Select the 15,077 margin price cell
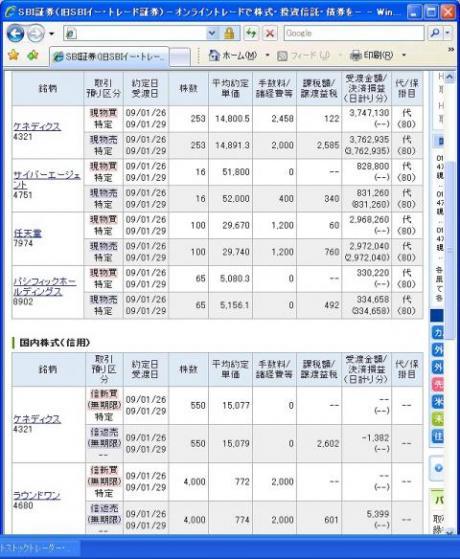Image resolution: width=460 pixels, height=559 pixels. pyautogui.click(x=231, y=406)
